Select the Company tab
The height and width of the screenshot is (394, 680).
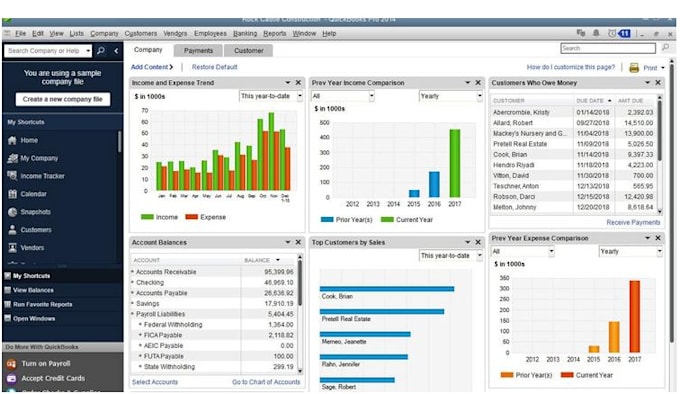point(148,50)
